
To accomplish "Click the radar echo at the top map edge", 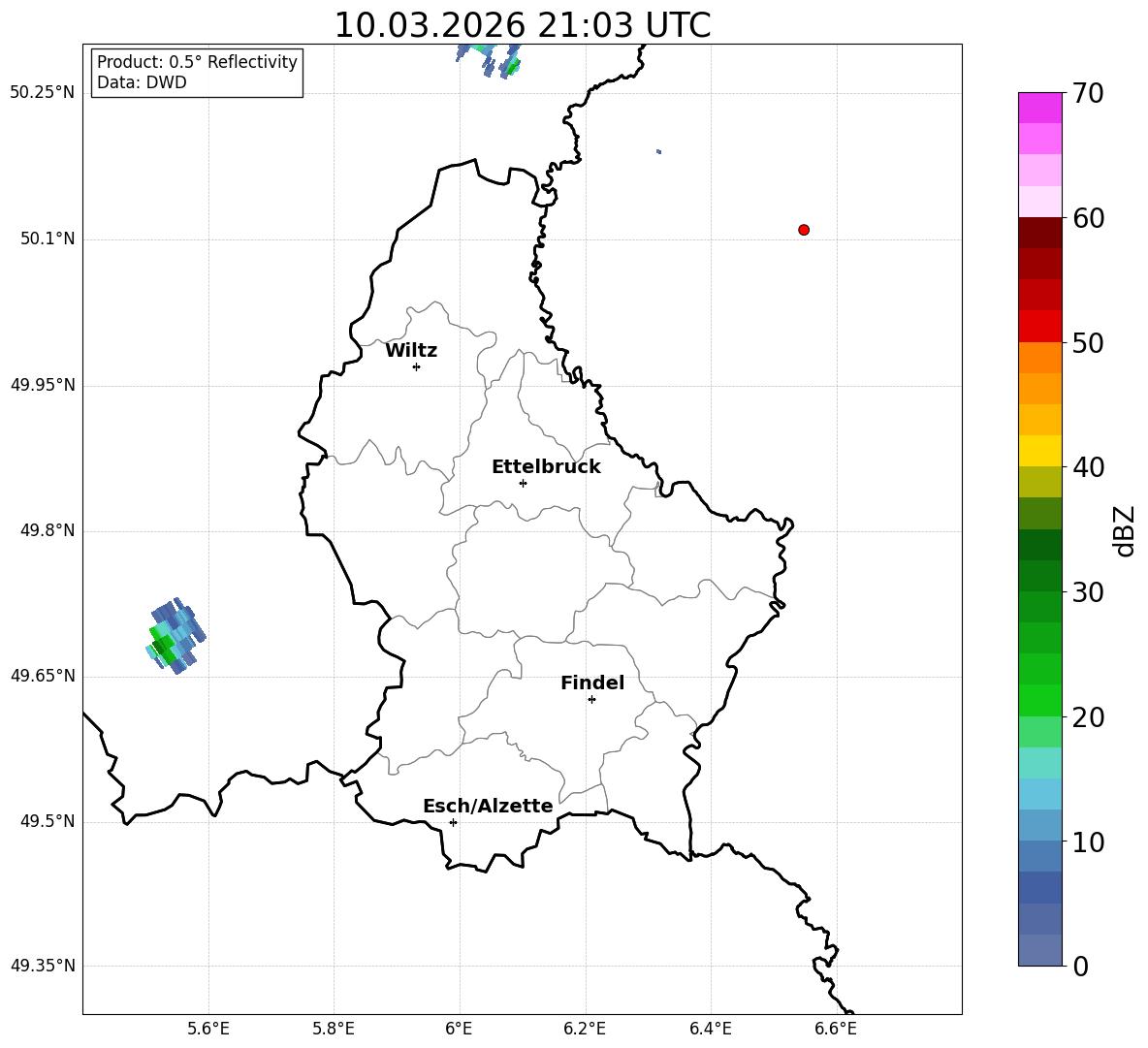I will tap(489, 60).
